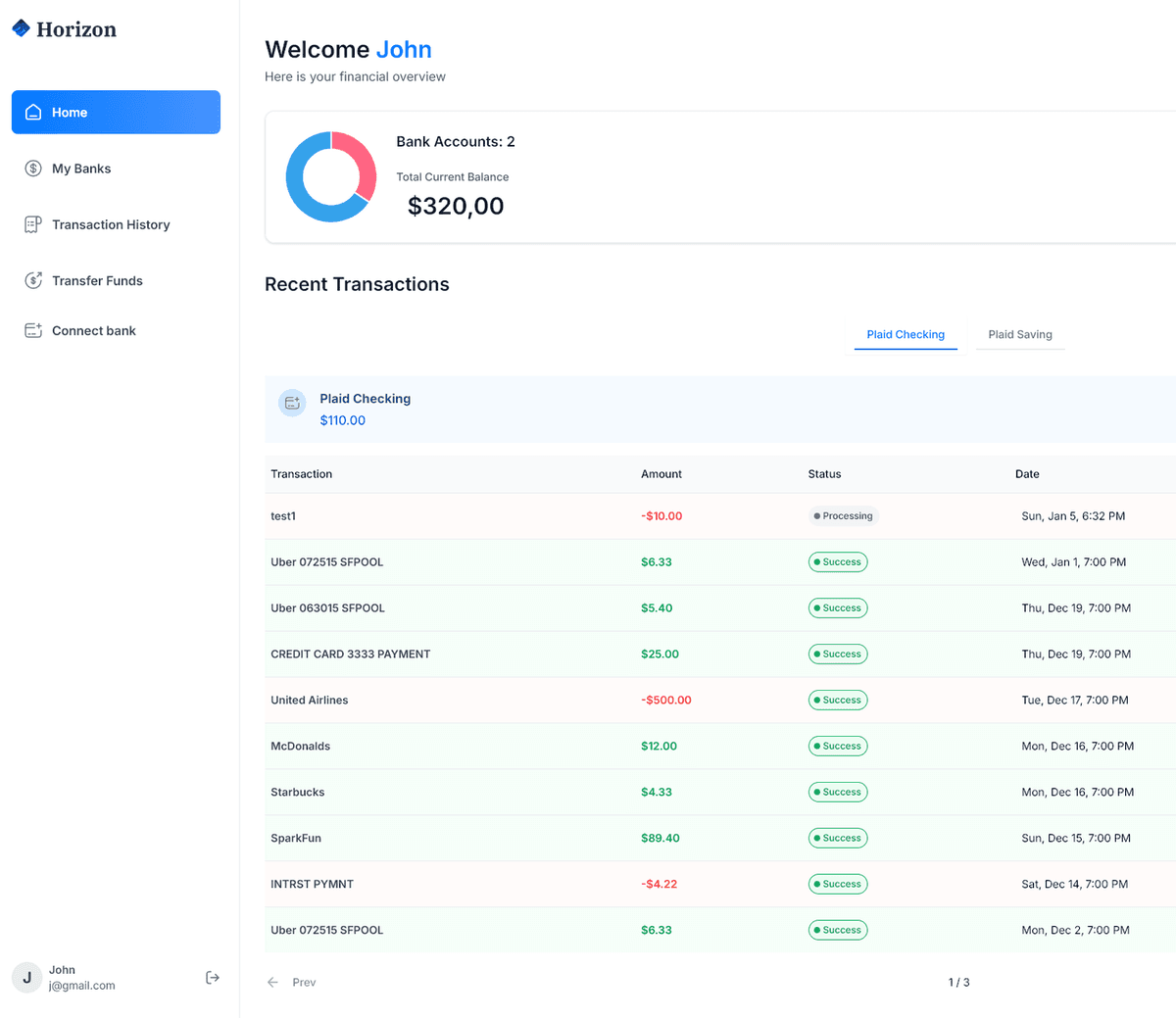The height and width of the screenshot is (1018, 1176).
Task: Click the $4.33 amount
Action: pyautogui.click(x=657, y=792)
